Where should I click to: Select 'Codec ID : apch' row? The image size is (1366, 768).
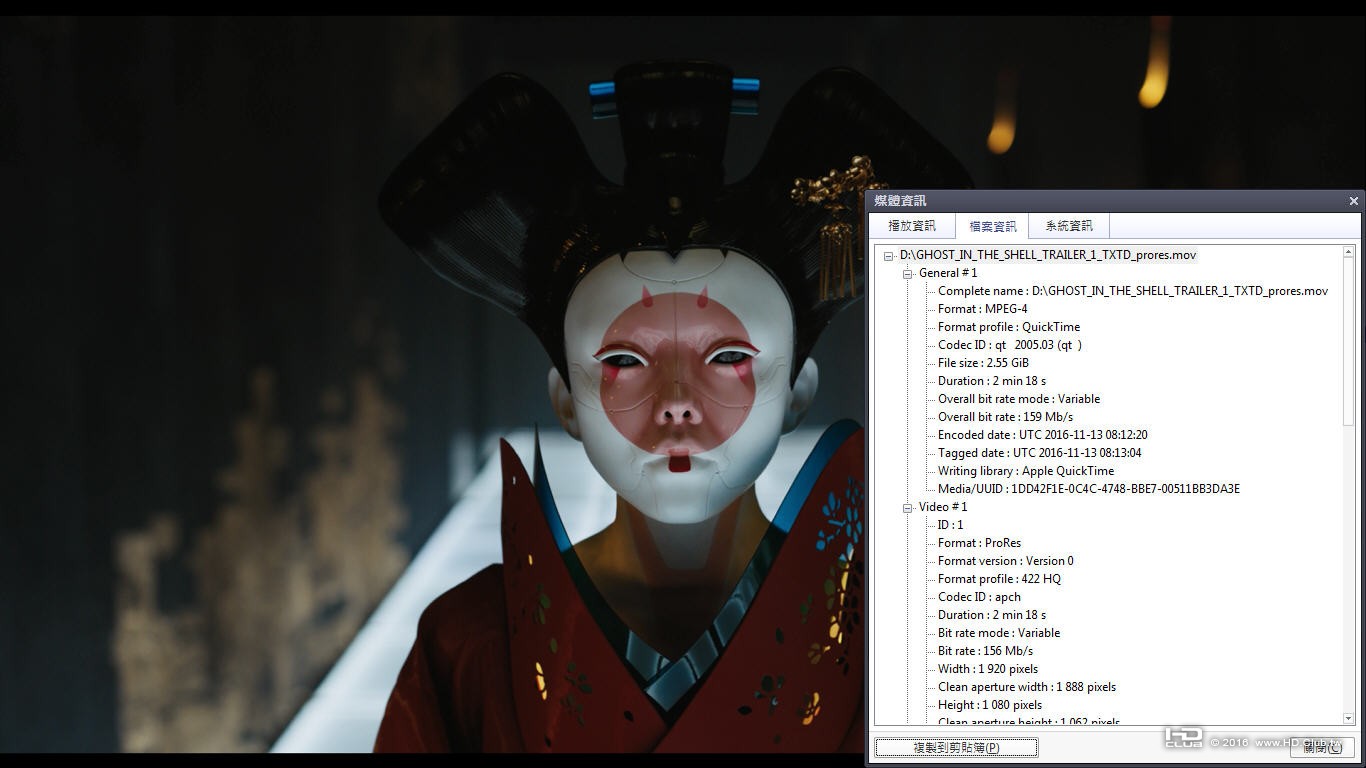click(x=980, y=597)
